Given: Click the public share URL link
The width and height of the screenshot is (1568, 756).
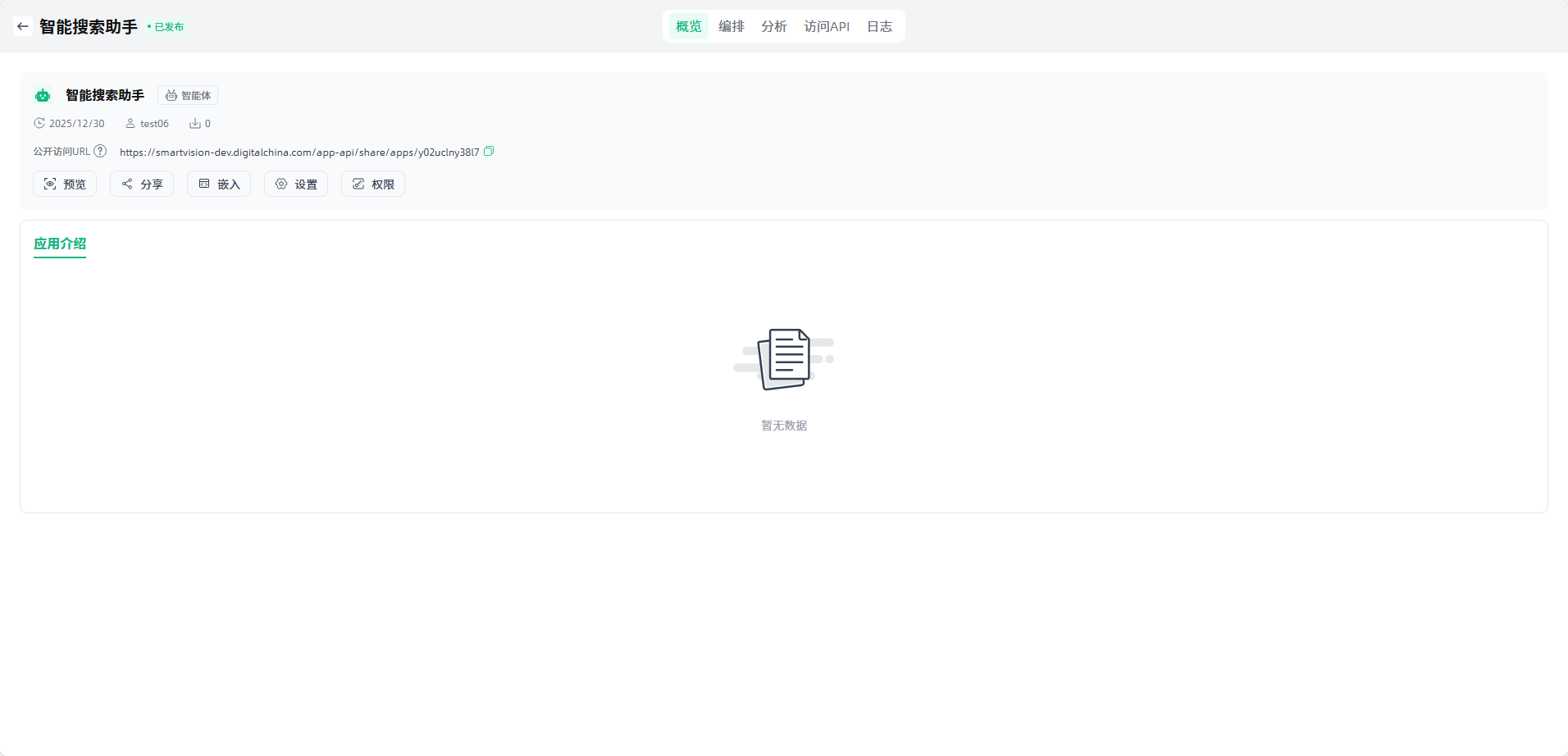Looking at the screenshot, I should pos(299,152).
